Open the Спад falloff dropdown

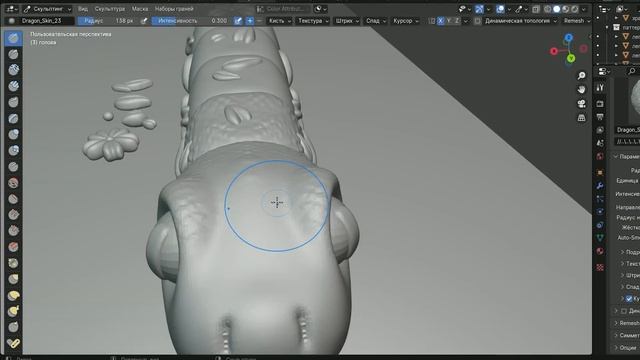pyautogui.click(x=376, y=21)
